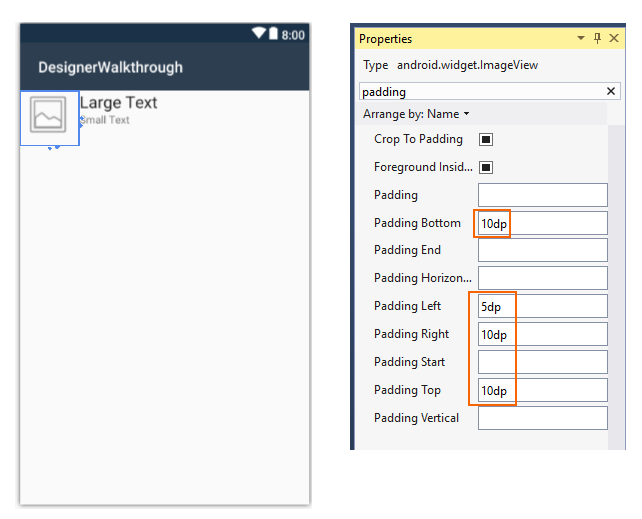Close the Properties panel
Image resolution: width=642 pixels, height=519 pixels.
pos(613,39)
